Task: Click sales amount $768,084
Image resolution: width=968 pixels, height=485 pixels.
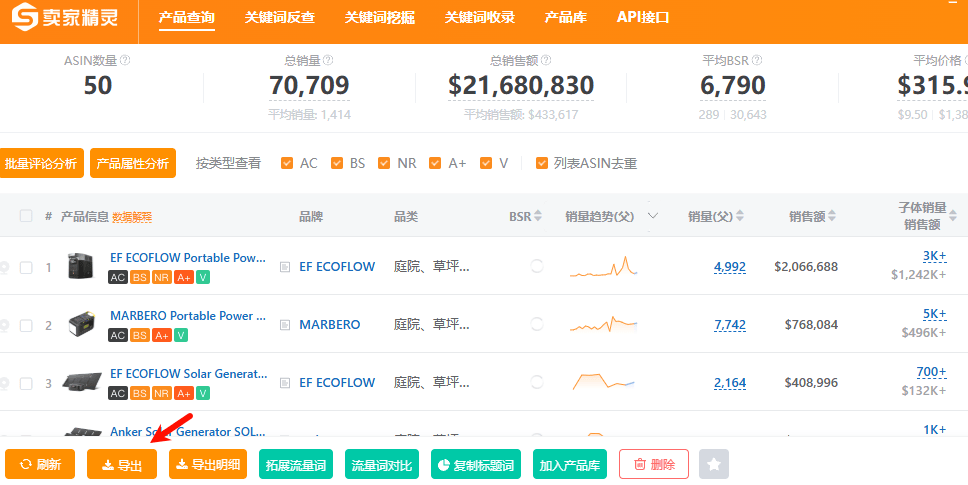Action: coord(811,325)
